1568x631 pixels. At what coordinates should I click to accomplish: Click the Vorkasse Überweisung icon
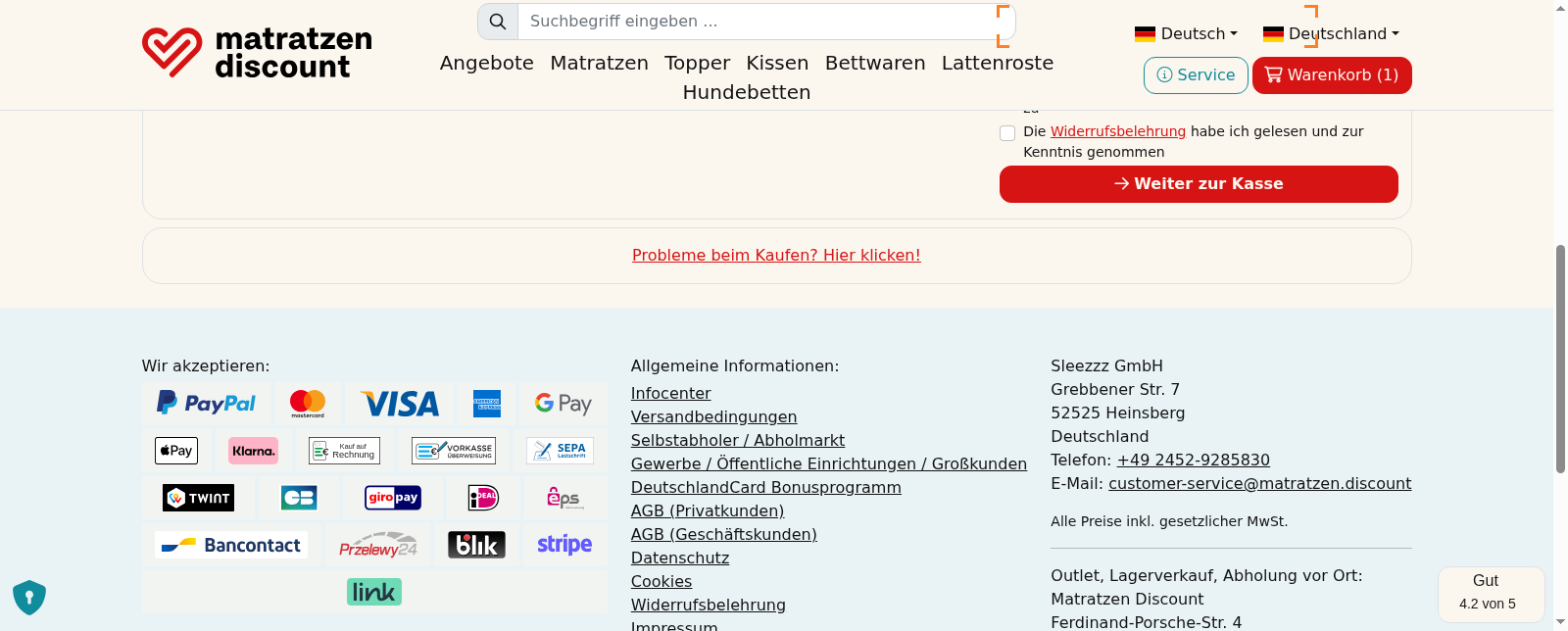pyautogui.click(x=454, y=451)
